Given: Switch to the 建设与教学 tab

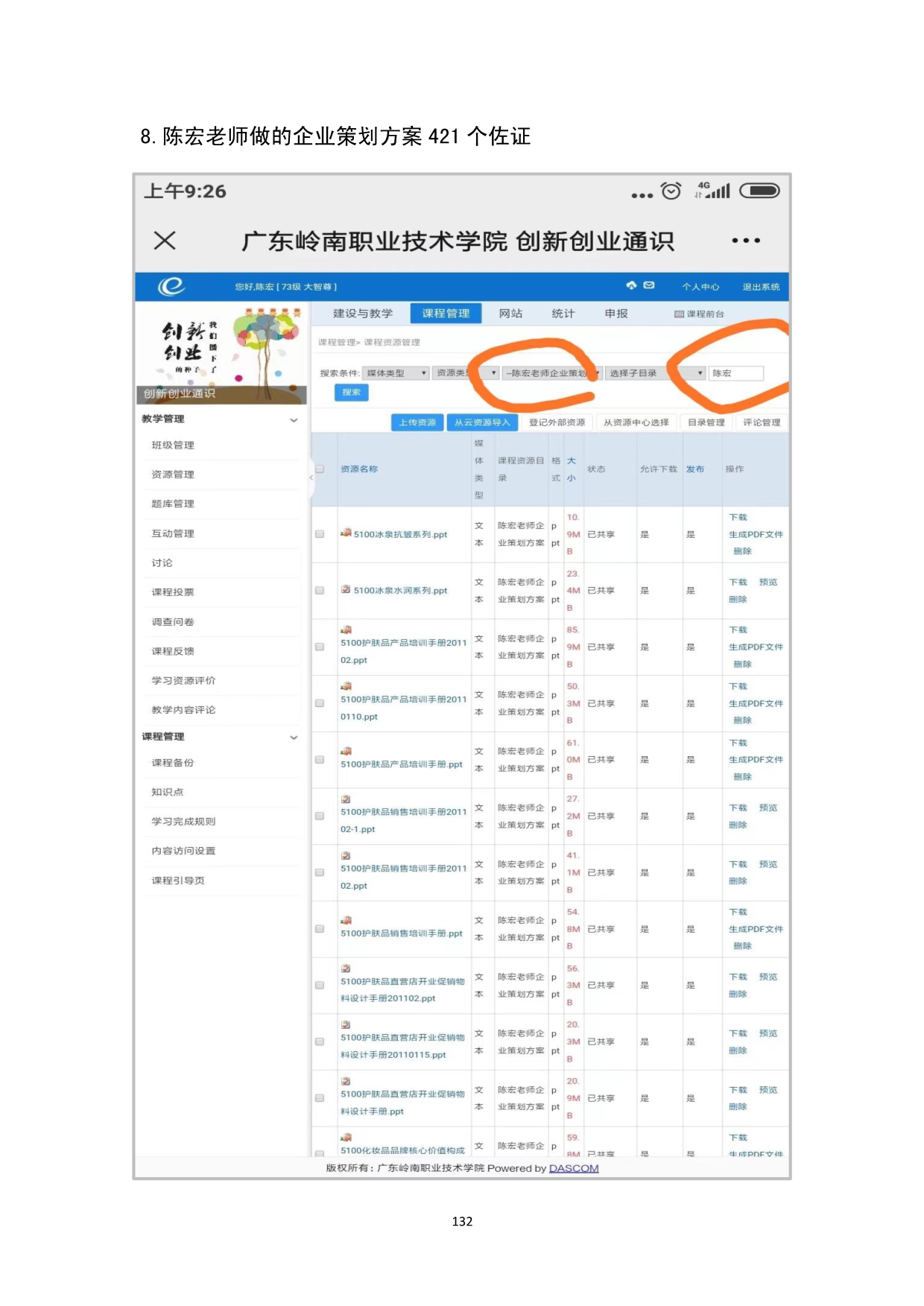Looking at the screenshot, I should [x=363, y=314].
